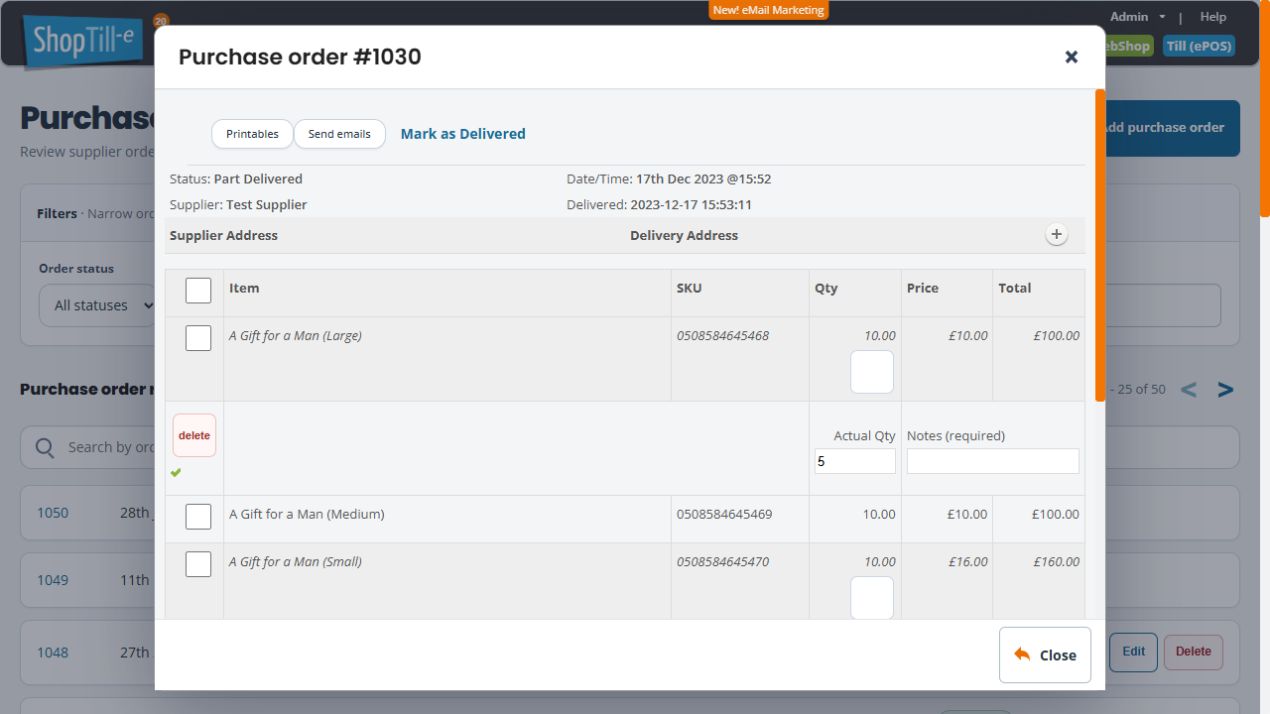Click the Close button in the dialog footer
1270x714 pixels.
click(1045, 655)
